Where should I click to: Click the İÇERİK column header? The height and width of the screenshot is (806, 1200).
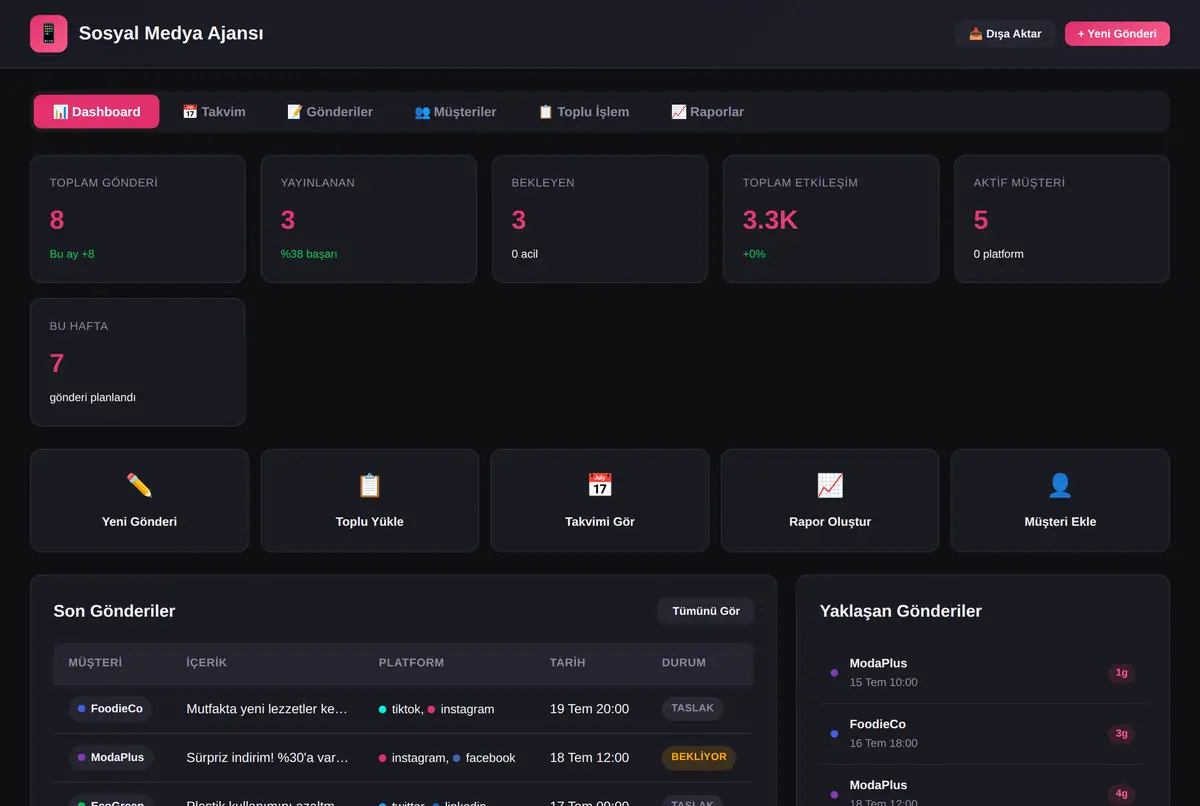(x=207, y=663)
